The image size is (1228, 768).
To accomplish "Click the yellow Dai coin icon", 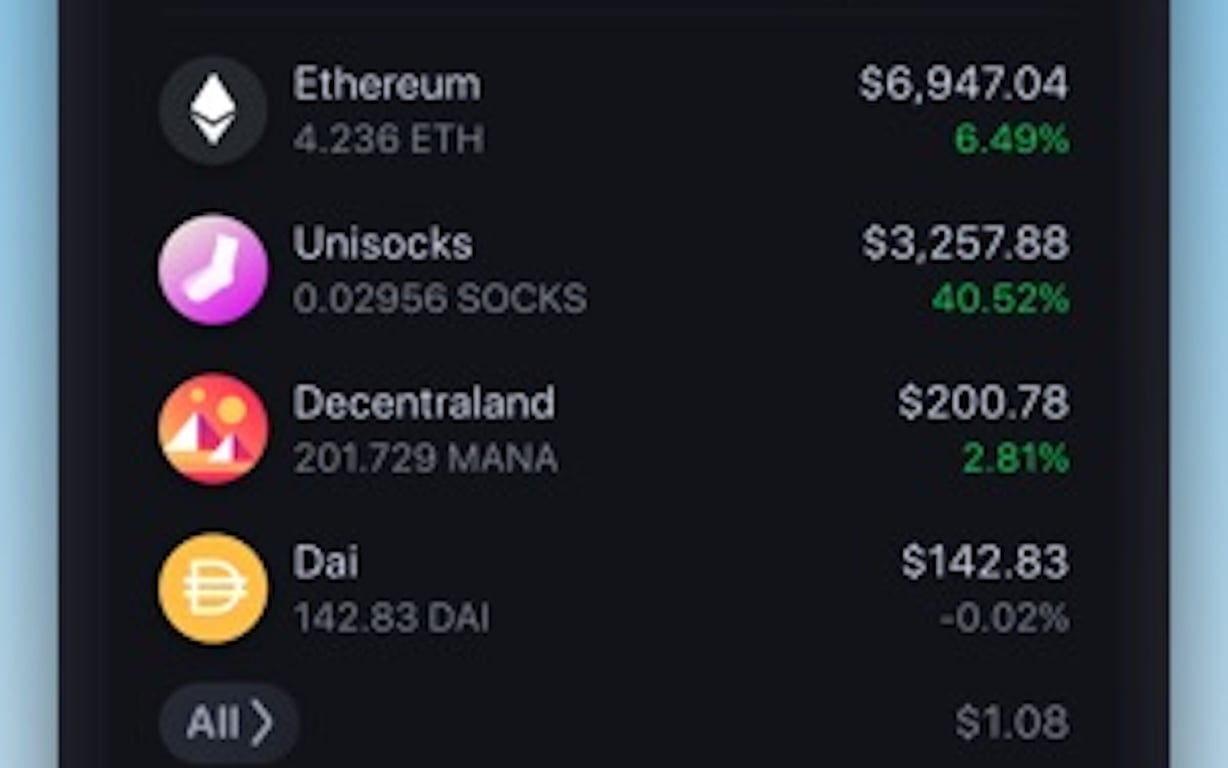I will coord(213,589).
